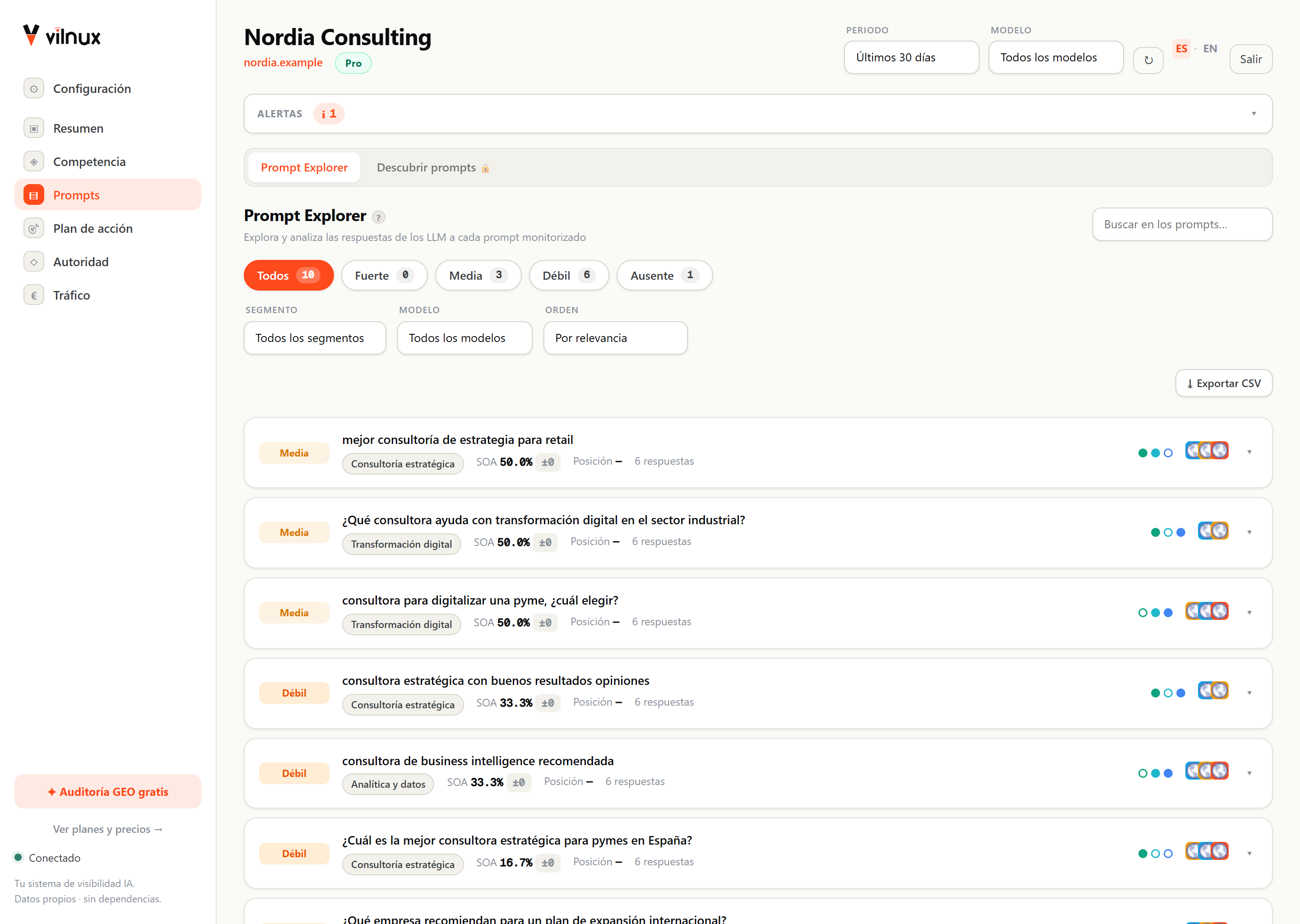Click the Buscar en los prompts field
The width and height of the screenshot is (1300, 924).
(x=1182, y=224)
